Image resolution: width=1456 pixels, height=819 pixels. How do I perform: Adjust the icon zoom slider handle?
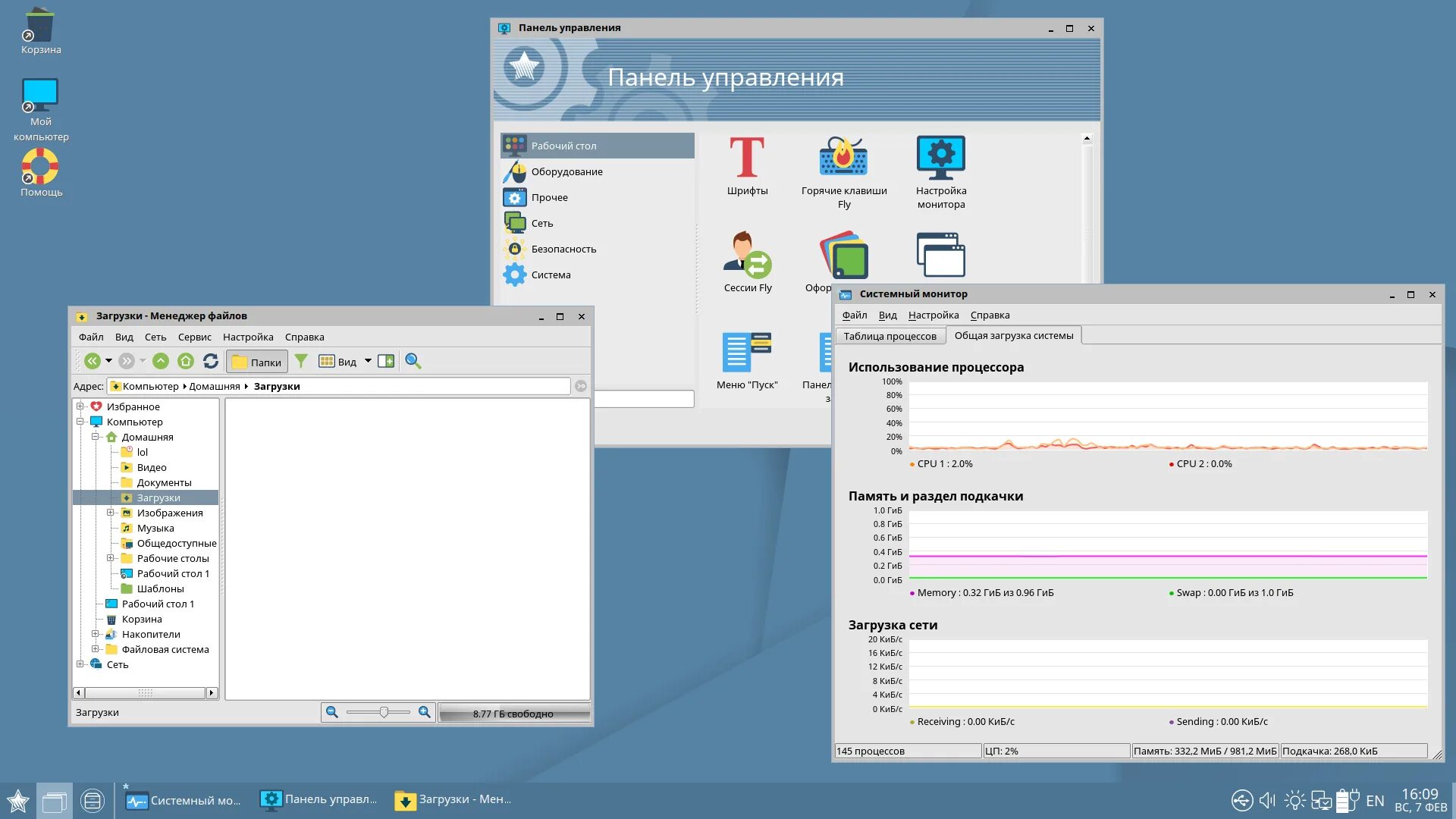point(384,712)
